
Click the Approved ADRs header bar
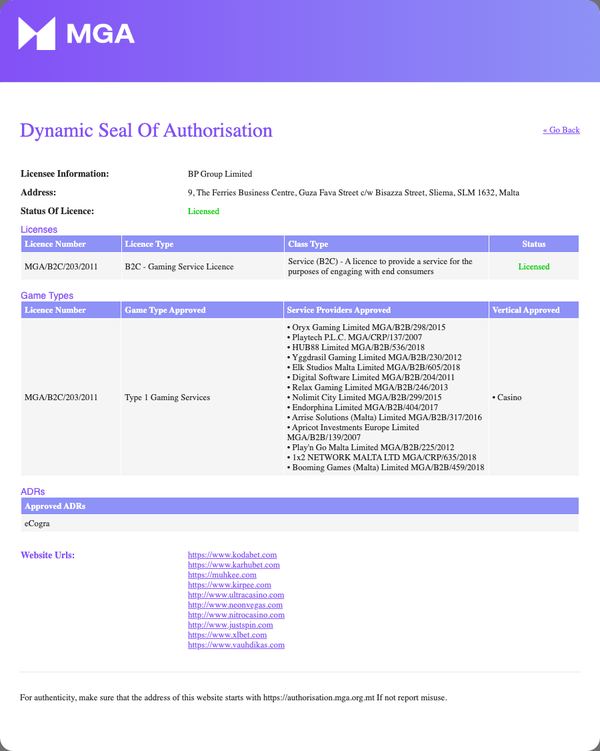click(300, 506)
